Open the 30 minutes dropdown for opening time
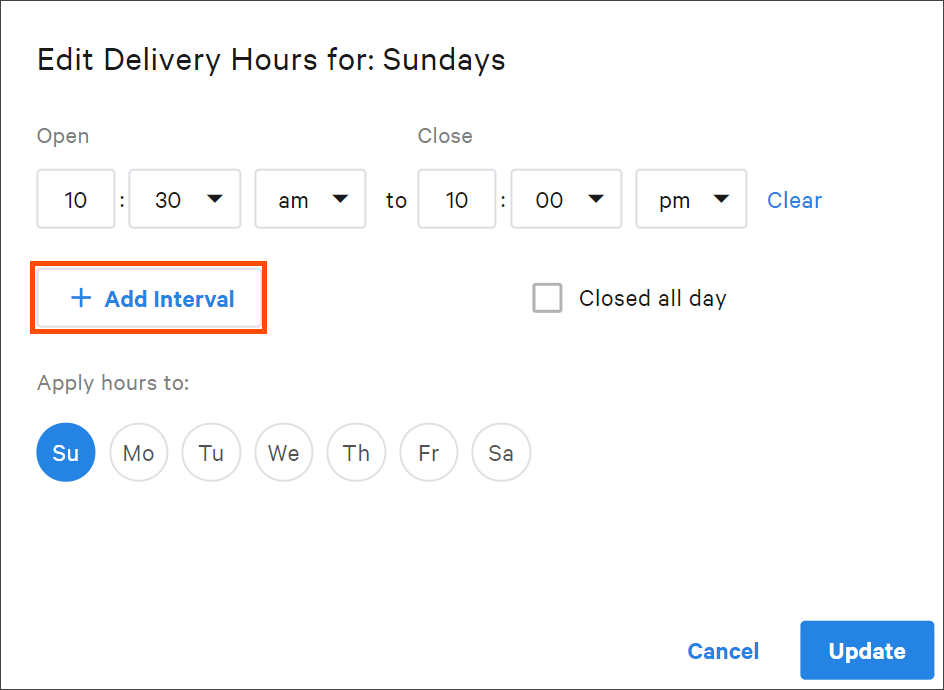This screenshot has height=690, width=944. (185, 199)
